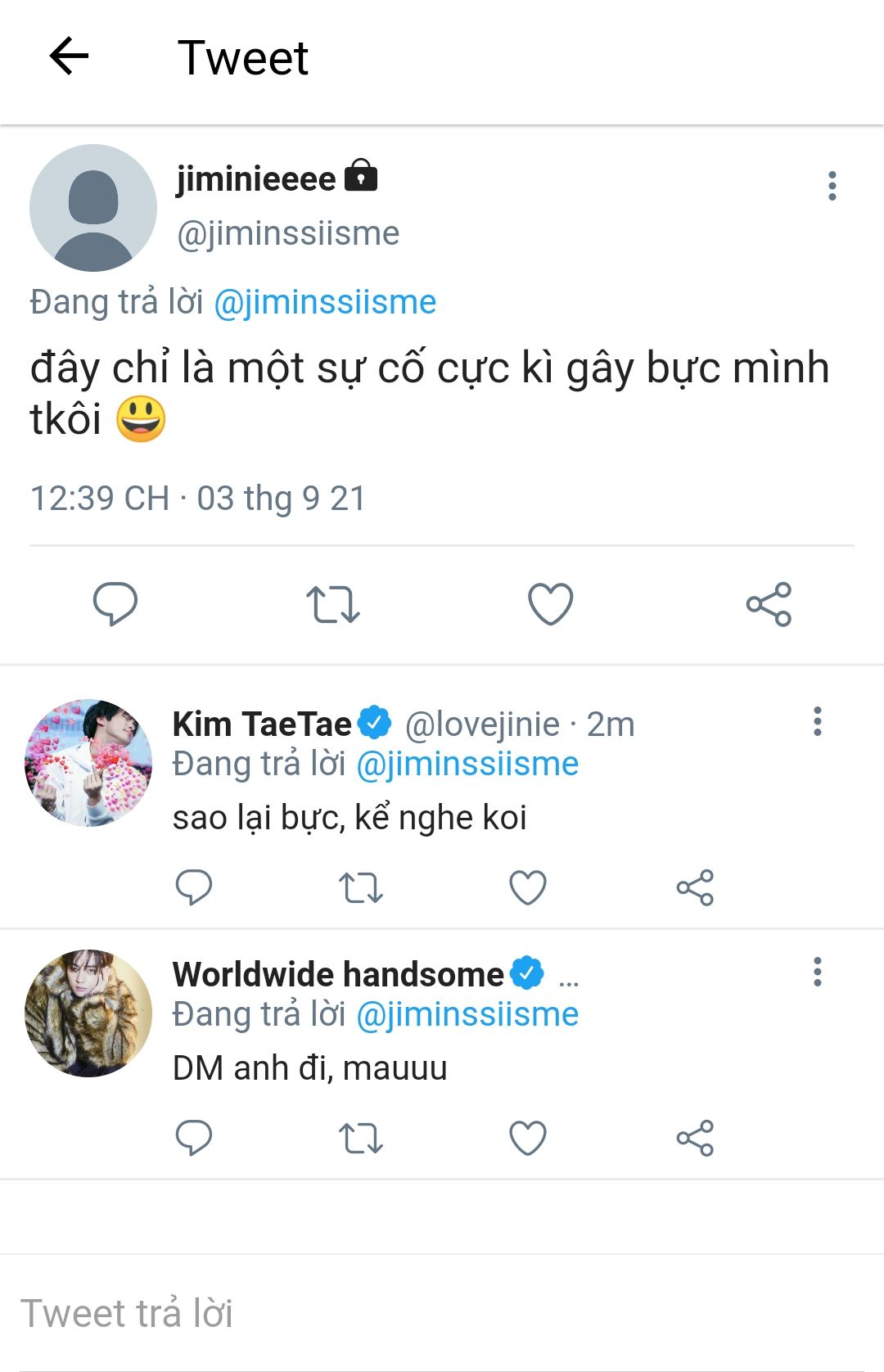The image size is (884, 1372).
Task: Open the @jiminssiisme mention link in main tweet
Action: coord(325,302)
